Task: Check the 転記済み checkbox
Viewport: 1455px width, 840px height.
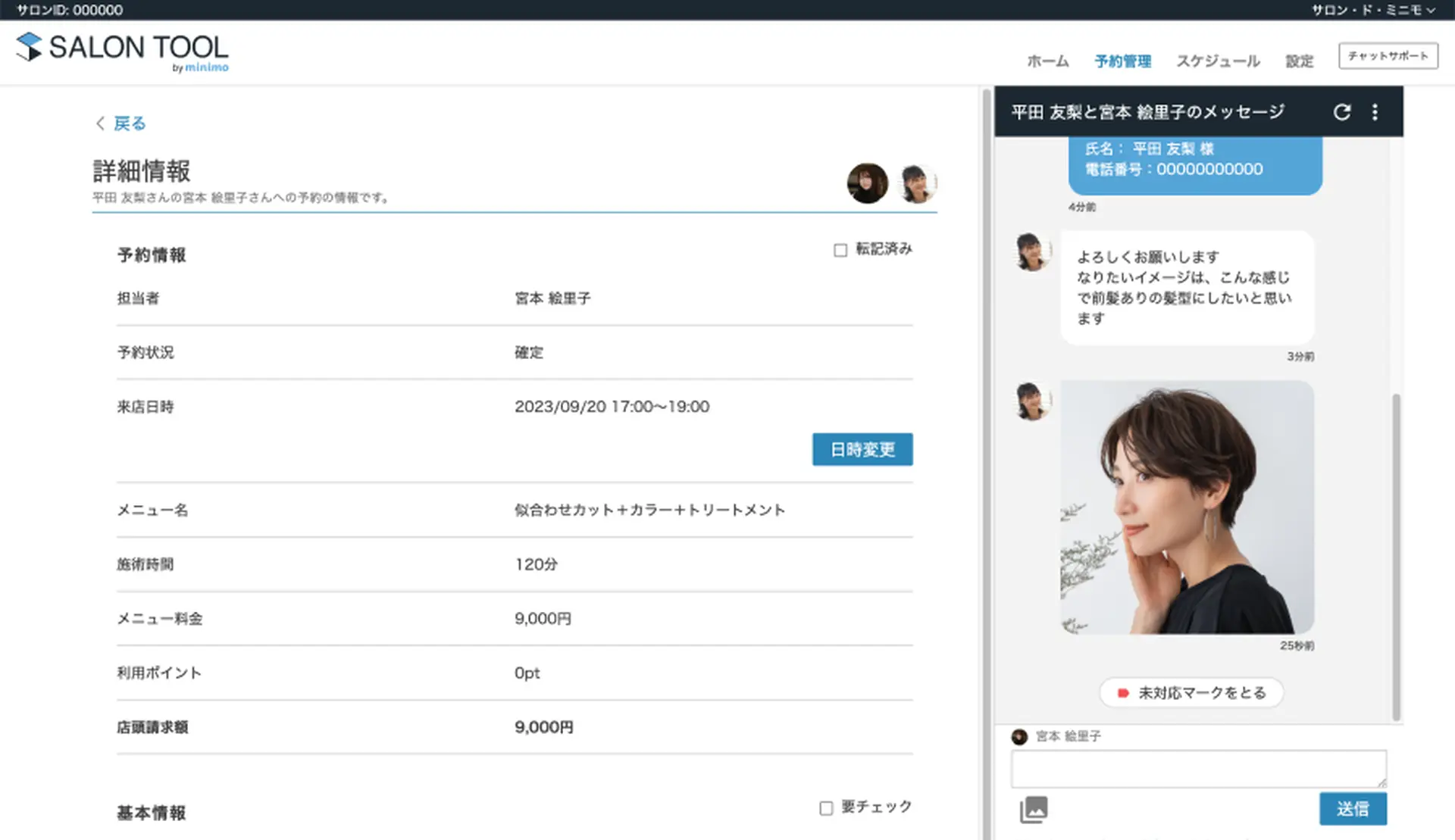Action: [840, 250]
